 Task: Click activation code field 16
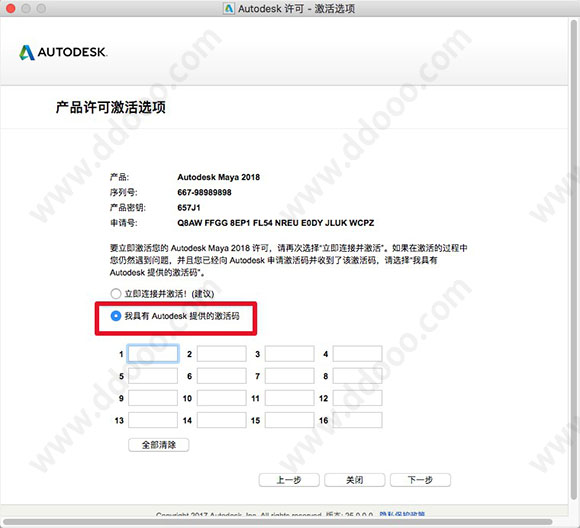(357, 420)
